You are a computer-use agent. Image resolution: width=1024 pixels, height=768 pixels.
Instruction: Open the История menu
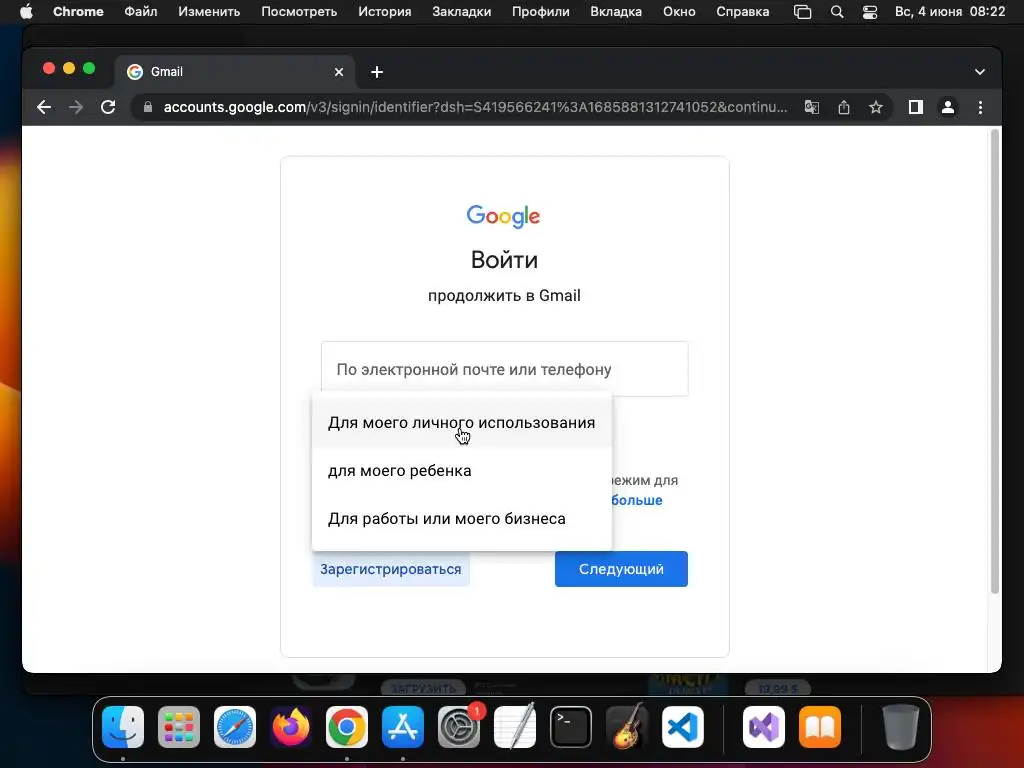click(385, 12)
